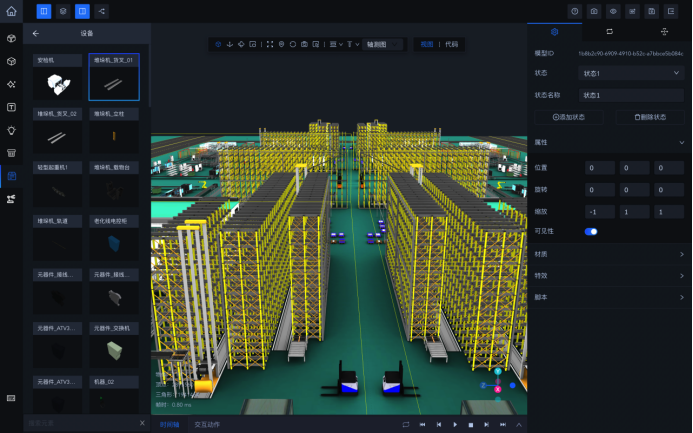
Task: Expand the 特效 section
Action: (609, 276)
